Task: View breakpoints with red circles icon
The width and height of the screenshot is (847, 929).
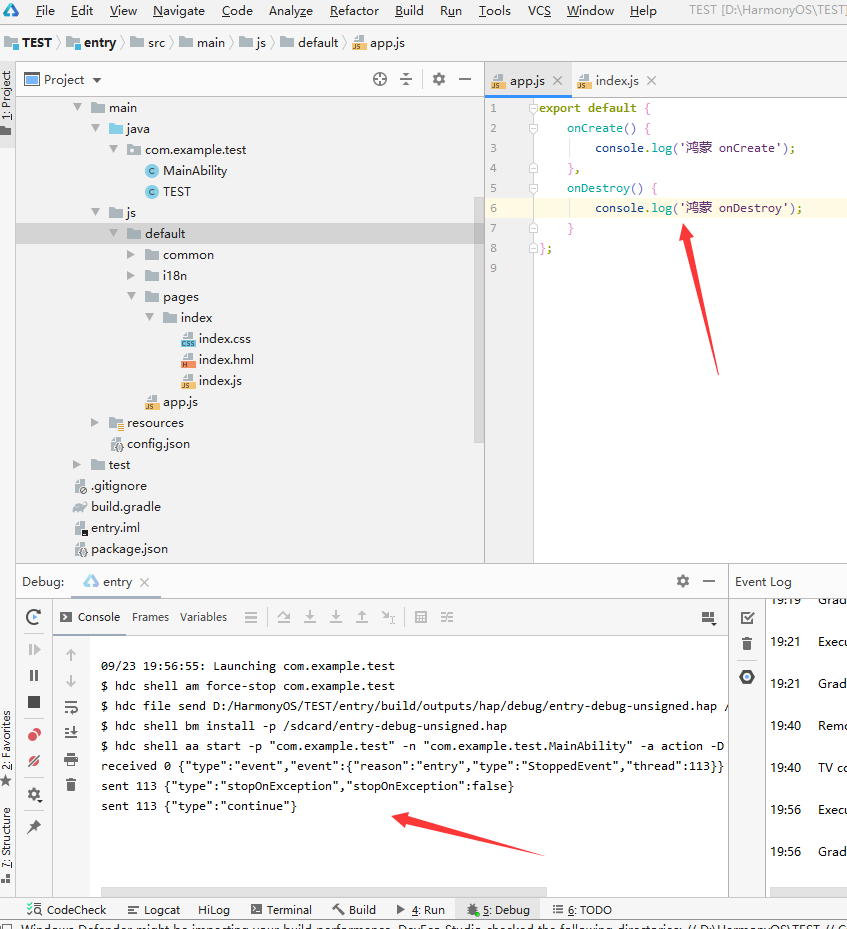Action: click(34, 735)
